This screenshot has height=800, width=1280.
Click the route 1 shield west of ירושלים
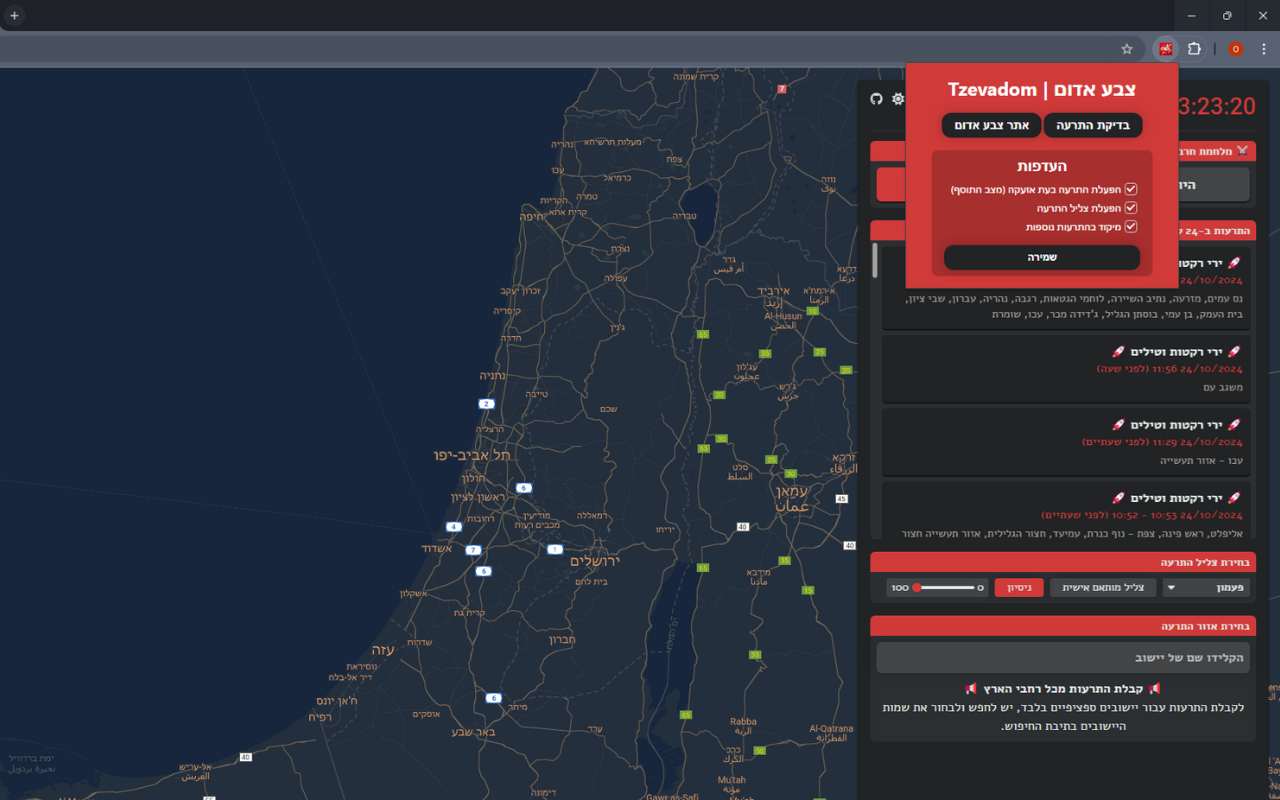point(555,549)
